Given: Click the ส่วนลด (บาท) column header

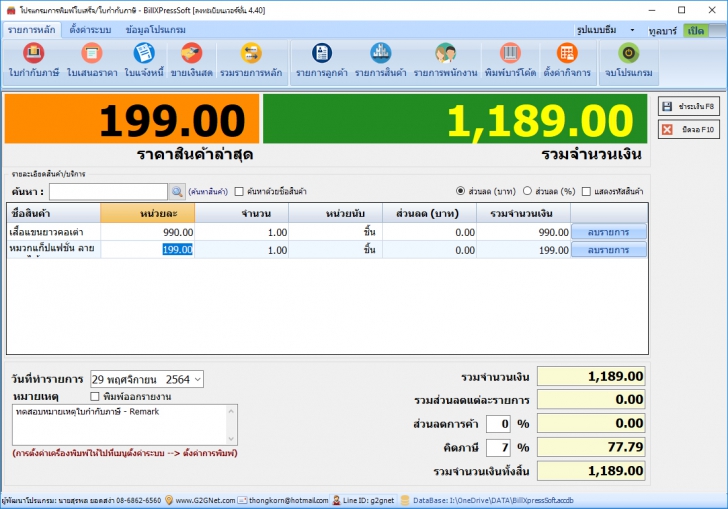Looking at the screenshot, I should (429, 213).
